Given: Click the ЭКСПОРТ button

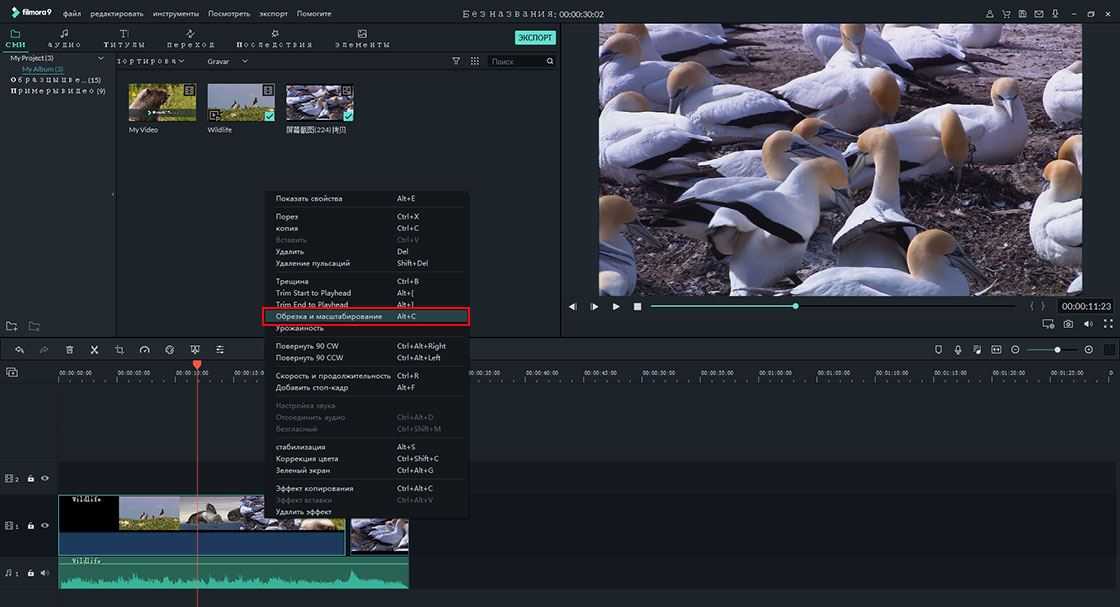Looking at the screenshot, I should 535,38.
